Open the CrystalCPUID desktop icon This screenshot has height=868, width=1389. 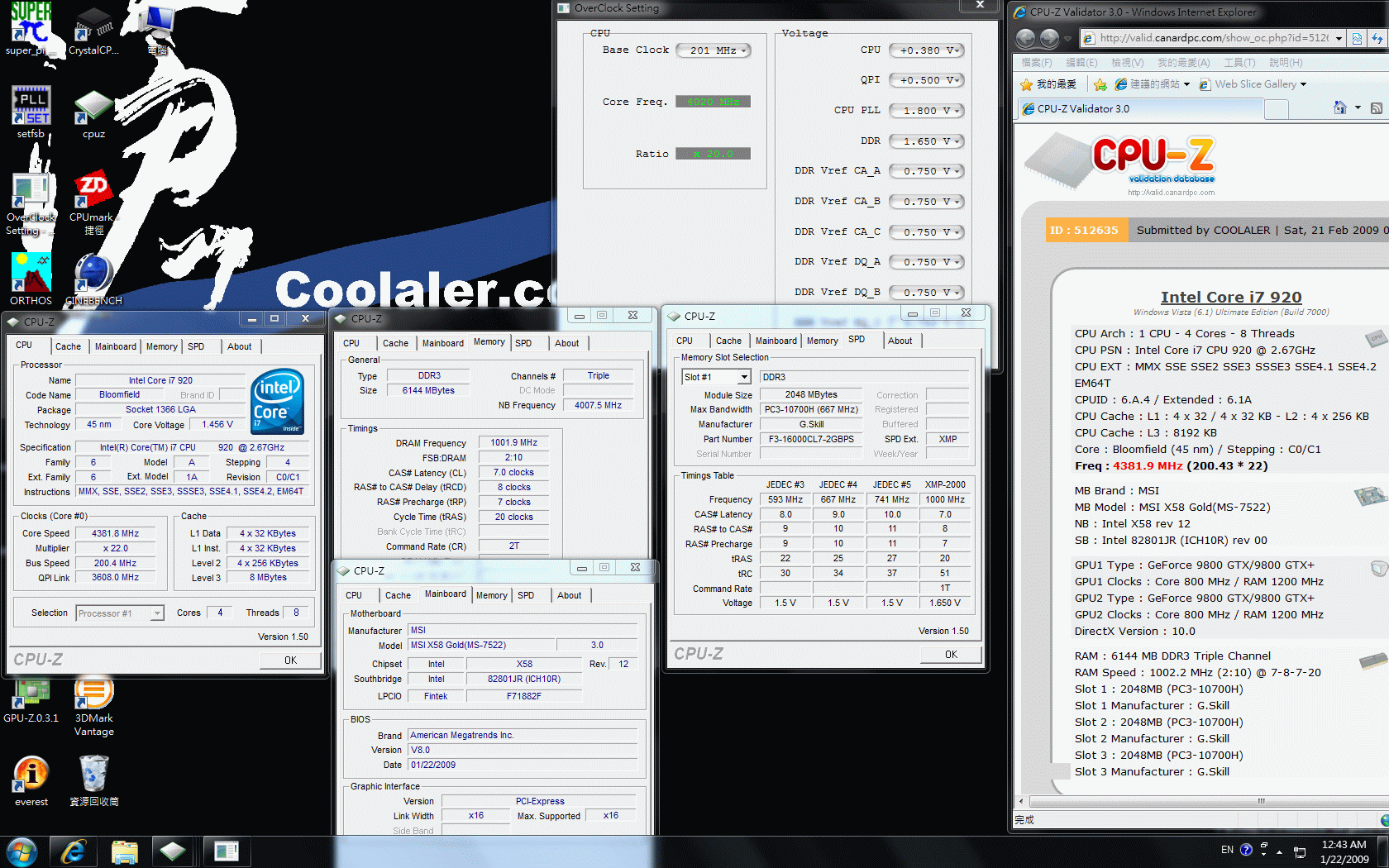click(93, 25)
